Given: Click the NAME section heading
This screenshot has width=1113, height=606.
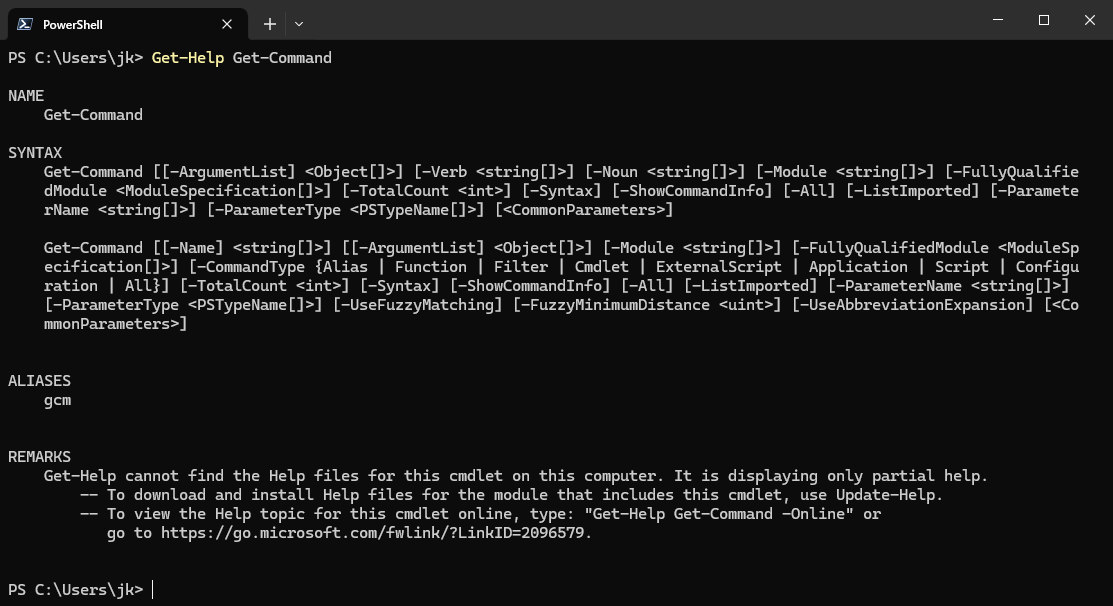Looking at the screenshot, I should (x=26, y=96).
